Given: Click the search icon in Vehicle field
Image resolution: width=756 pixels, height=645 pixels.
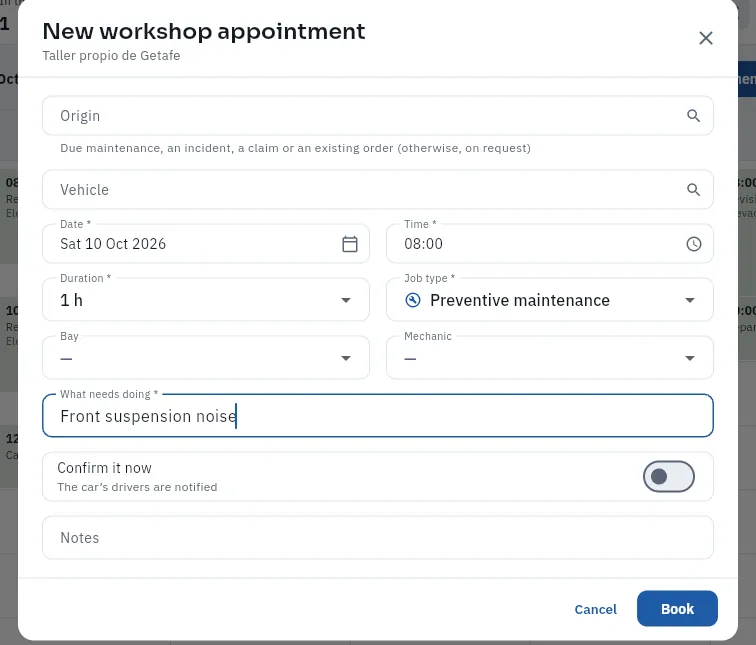Looking at the screenshot, I should 693,189.
